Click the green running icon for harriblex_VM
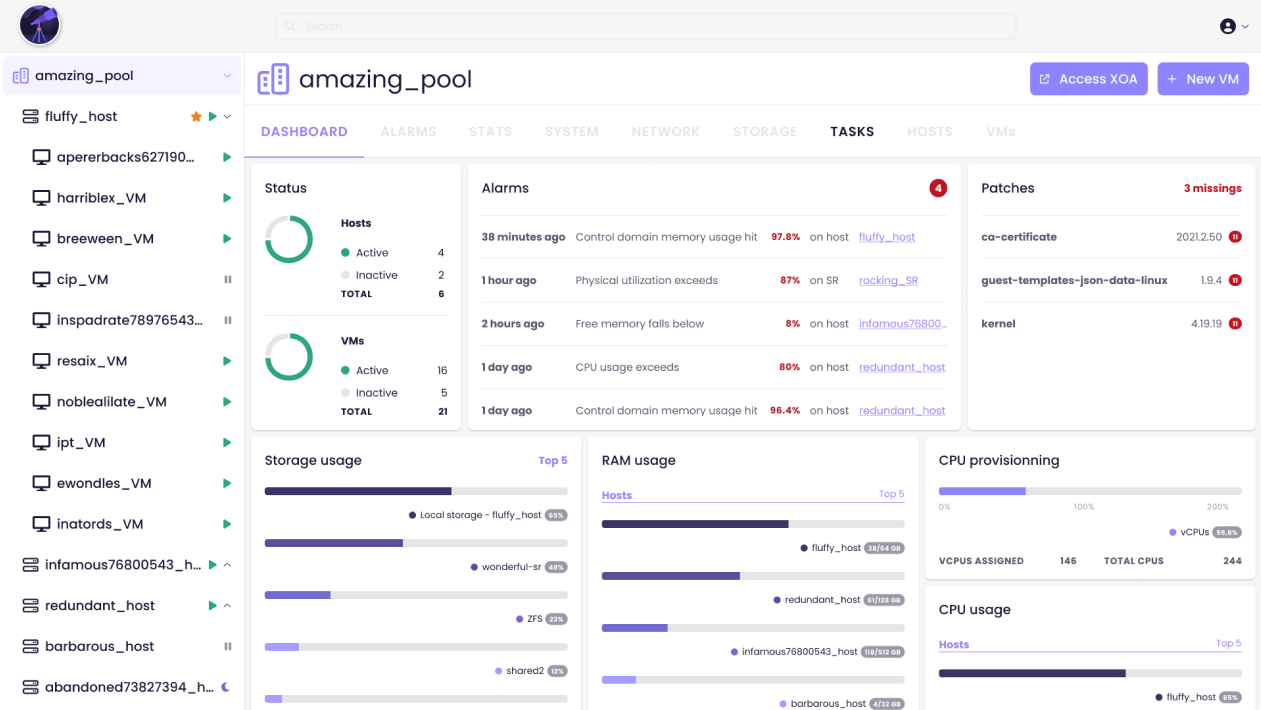The width and height of the screenshot is (1261, 710). [227, 198]
